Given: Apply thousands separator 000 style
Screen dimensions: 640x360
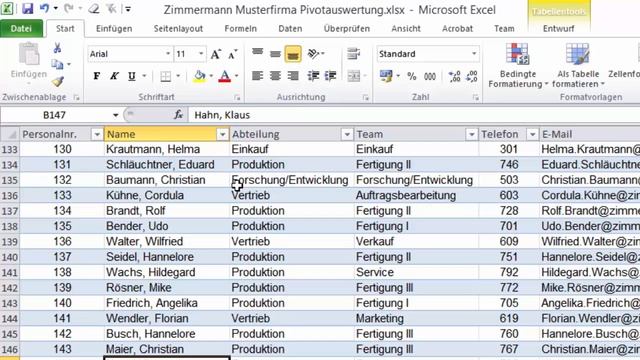Looking at the screenshot, I should [x=429, y=76].
